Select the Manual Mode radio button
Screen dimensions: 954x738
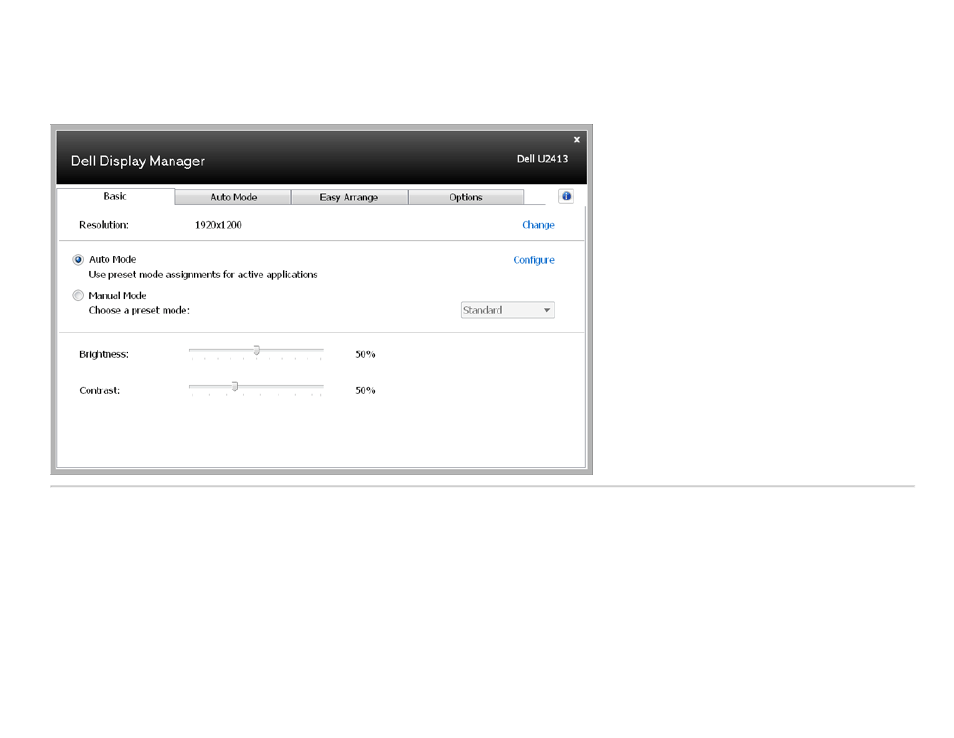[78, 296]
